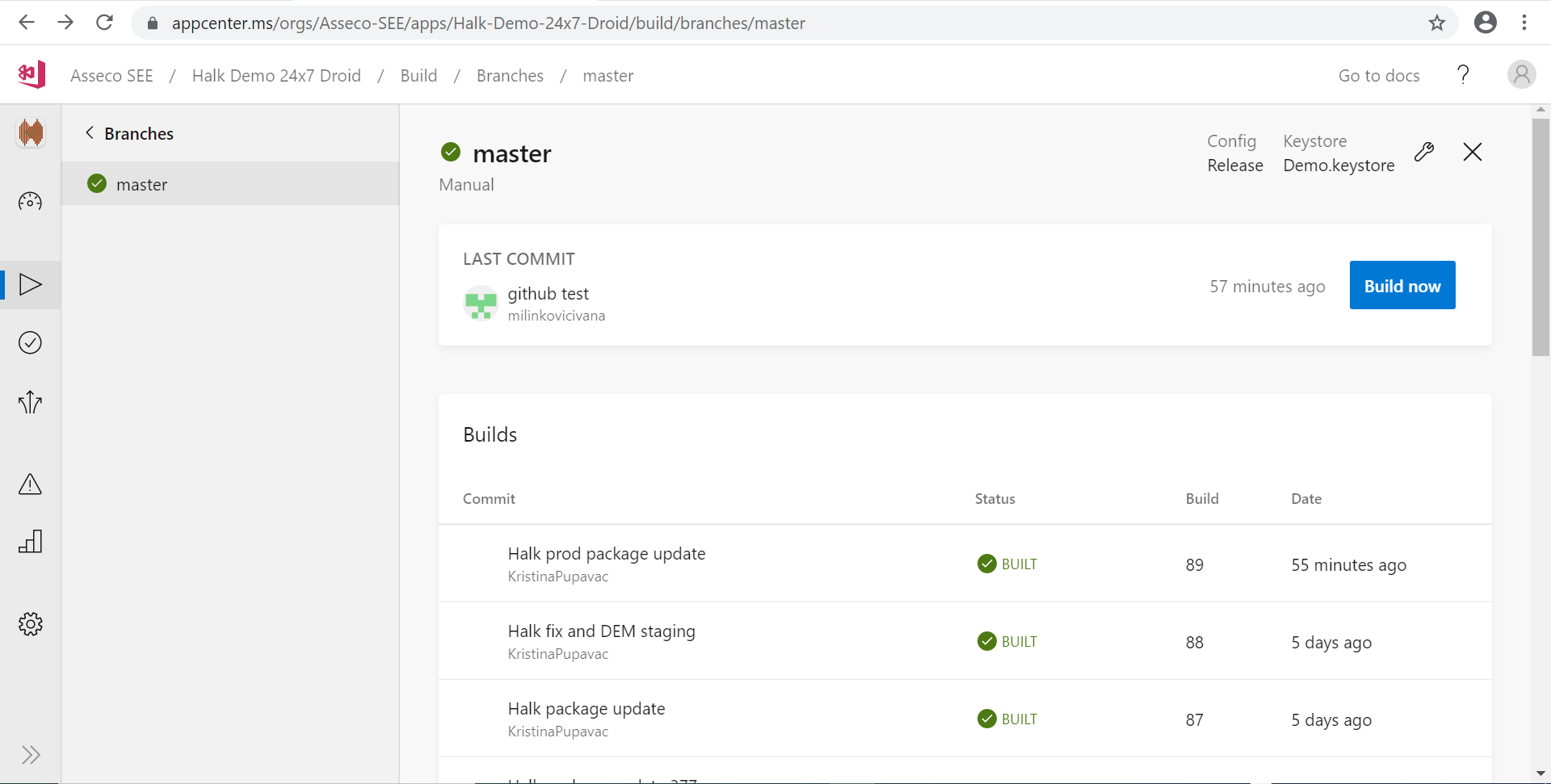Open the Halk Demo app icon in sidebar
This screenshot has height=784, width=1551.
click(31, 132)
